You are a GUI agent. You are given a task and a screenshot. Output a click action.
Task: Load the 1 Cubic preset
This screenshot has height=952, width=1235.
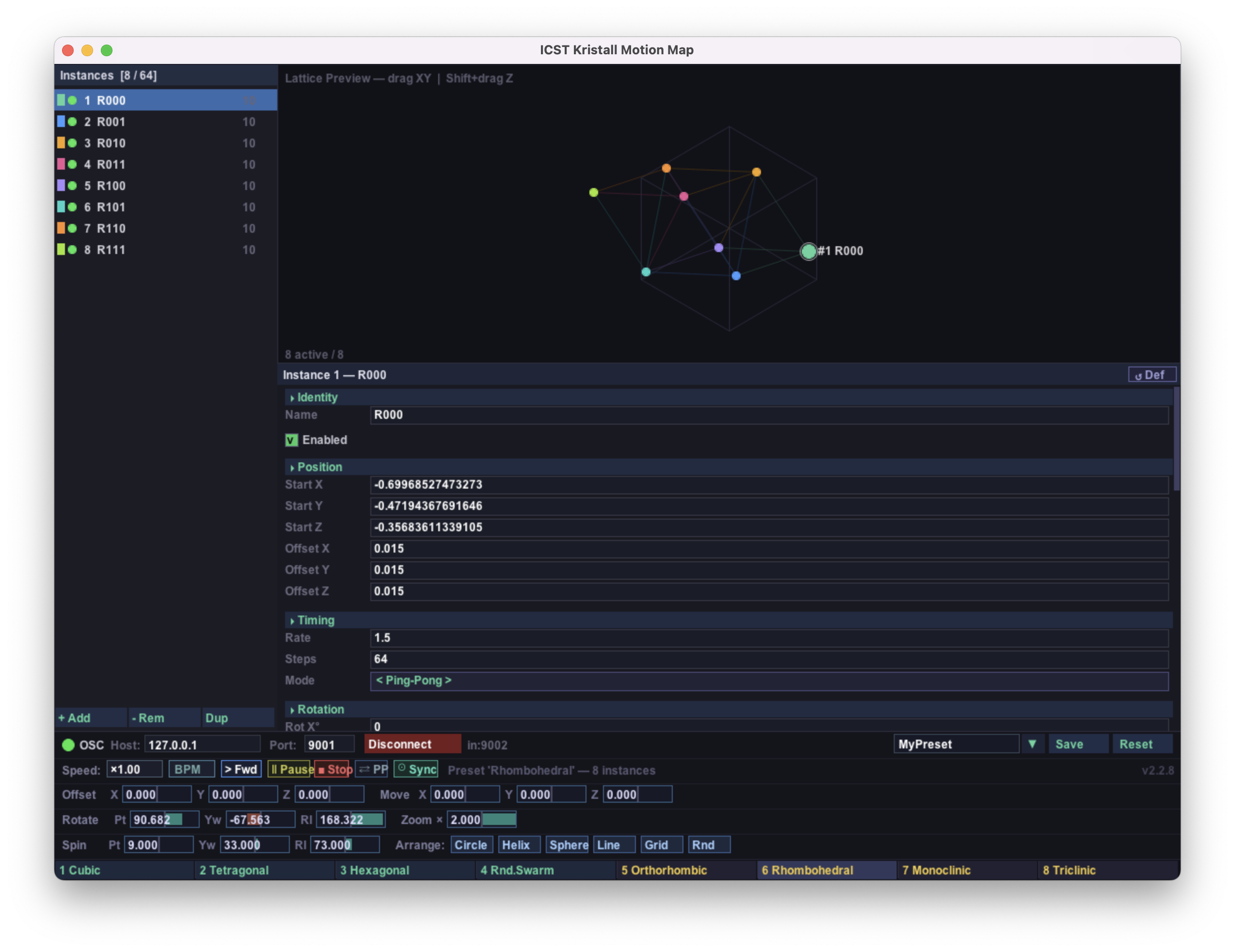tap(124, 870)
